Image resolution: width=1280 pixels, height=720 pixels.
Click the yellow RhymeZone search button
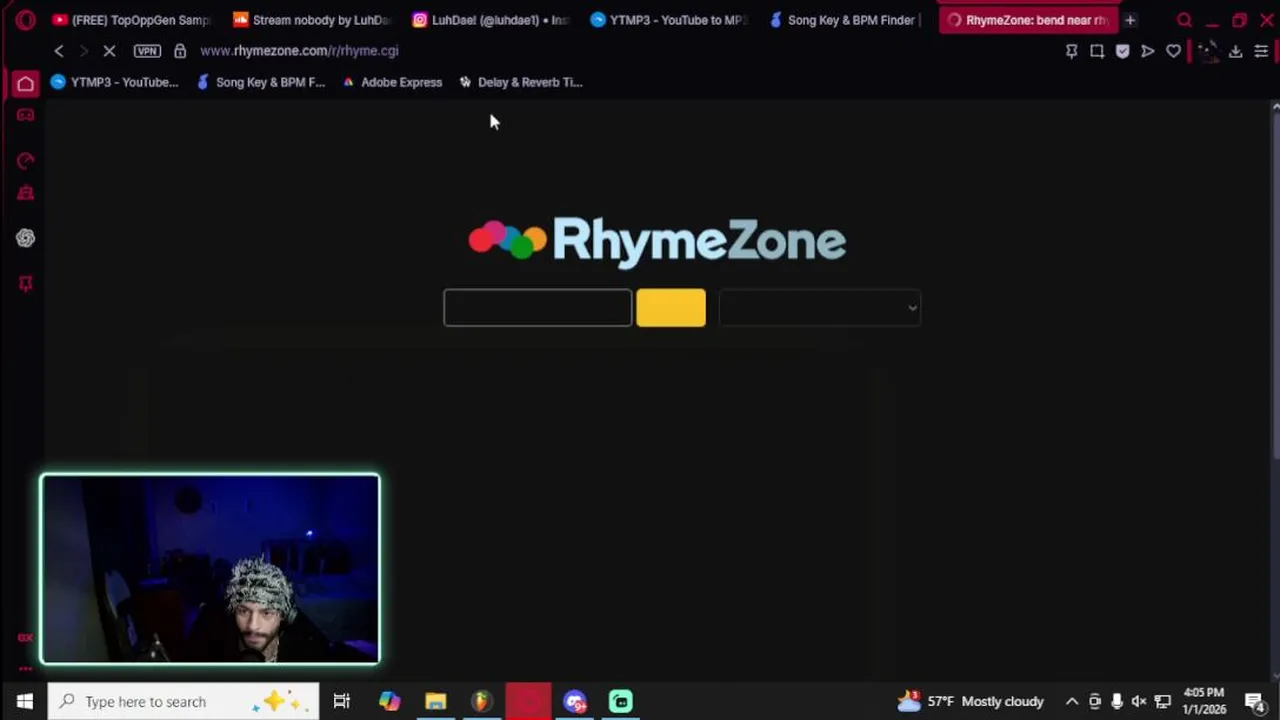coord(671,308)
